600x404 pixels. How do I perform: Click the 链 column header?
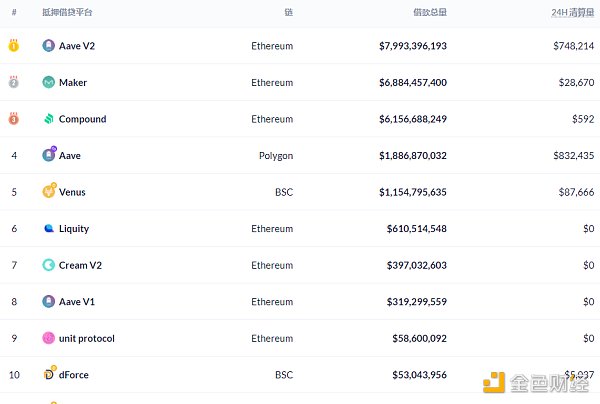(288, 13)
